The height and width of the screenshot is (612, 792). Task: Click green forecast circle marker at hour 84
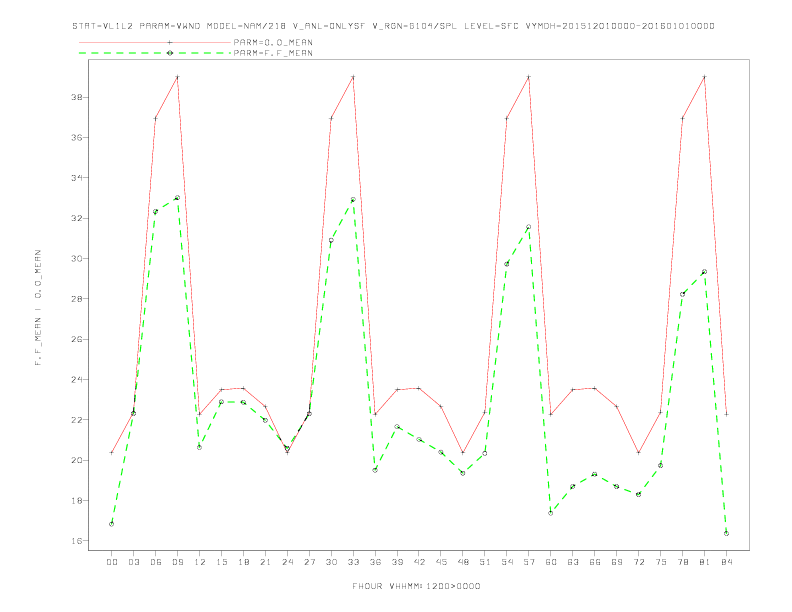pos(726,533)
